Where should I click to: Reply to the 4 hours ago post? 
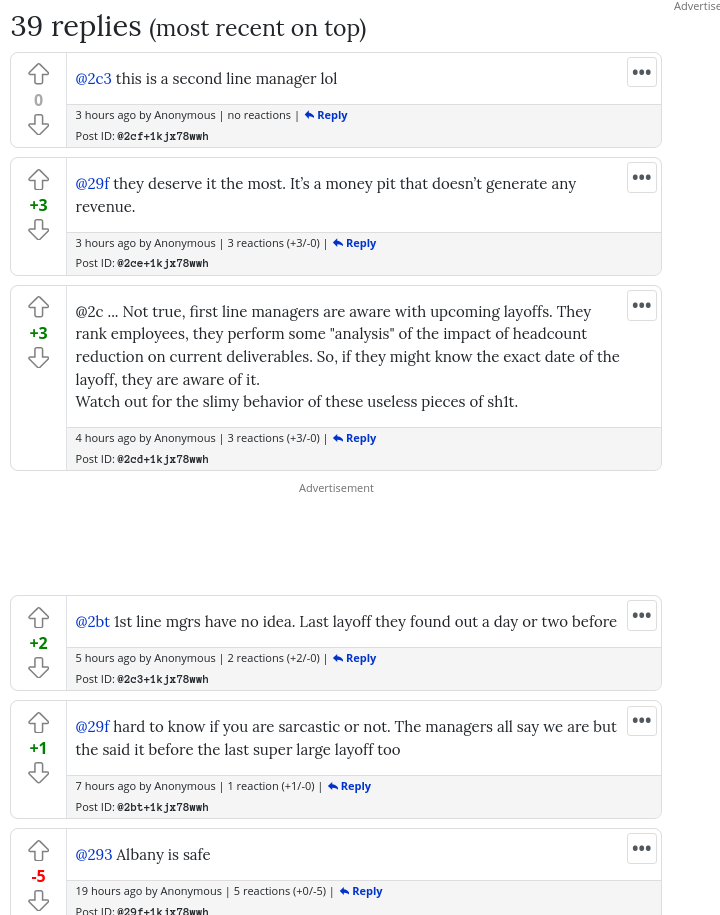coord(355,438)
